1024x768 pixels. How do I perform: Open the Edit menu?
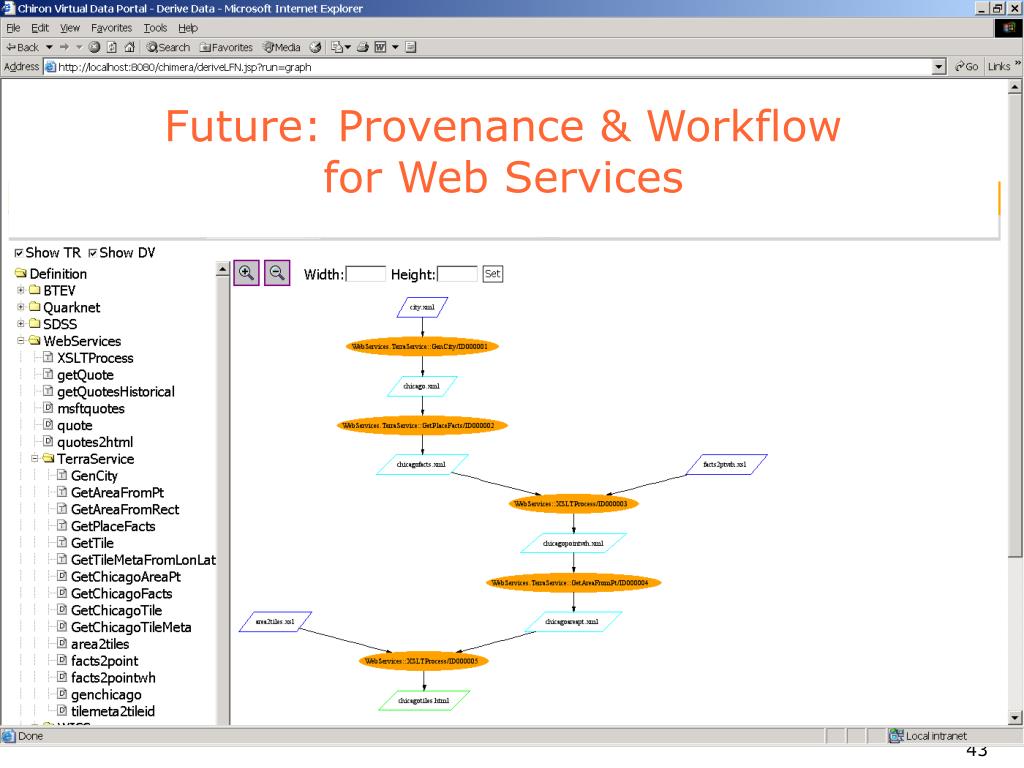pyautogui.click(x=40, y=28)
